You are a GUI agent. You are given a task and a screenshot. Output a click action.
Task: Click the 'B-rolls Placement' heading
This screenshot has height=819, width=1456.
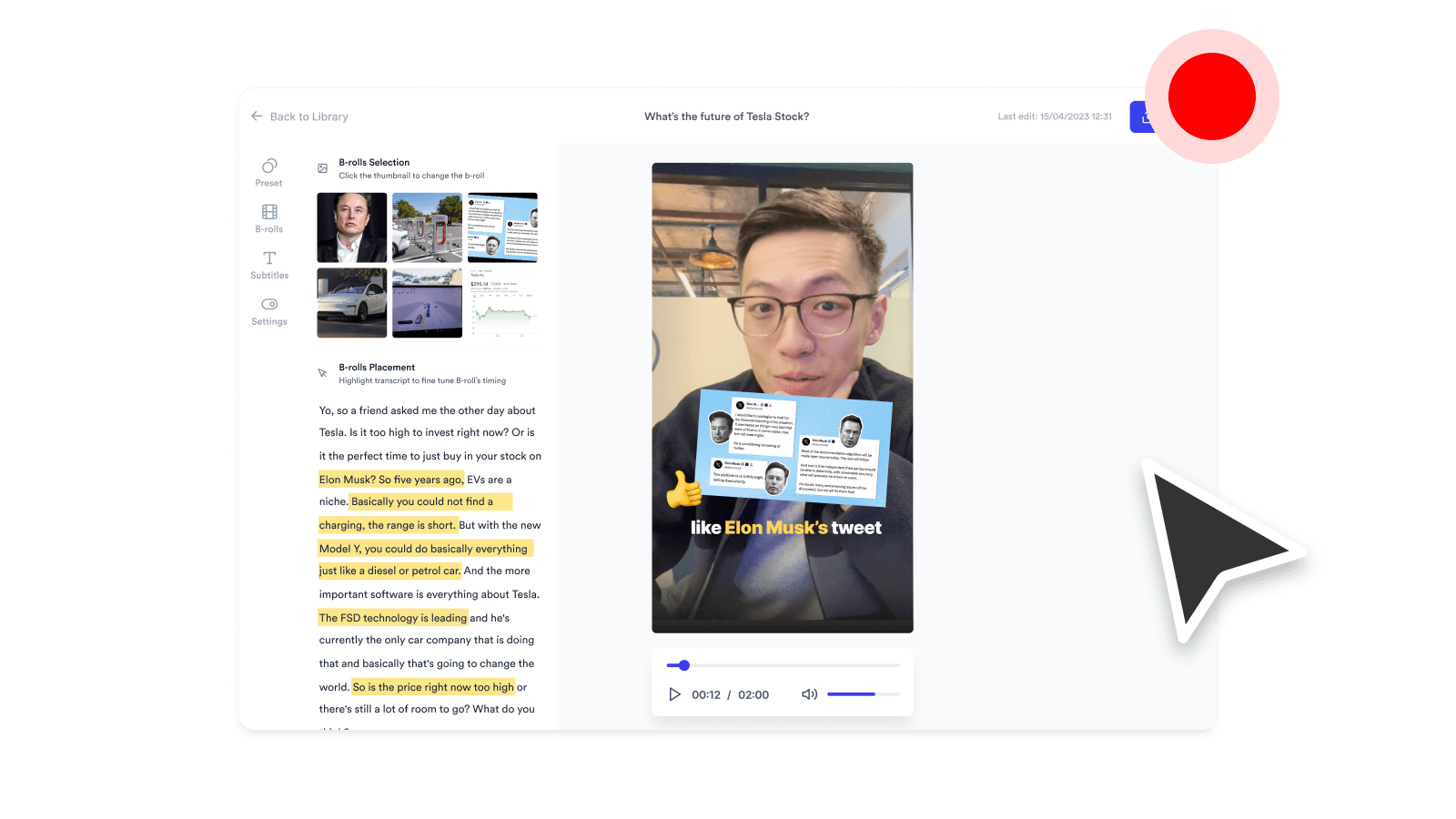377,368
